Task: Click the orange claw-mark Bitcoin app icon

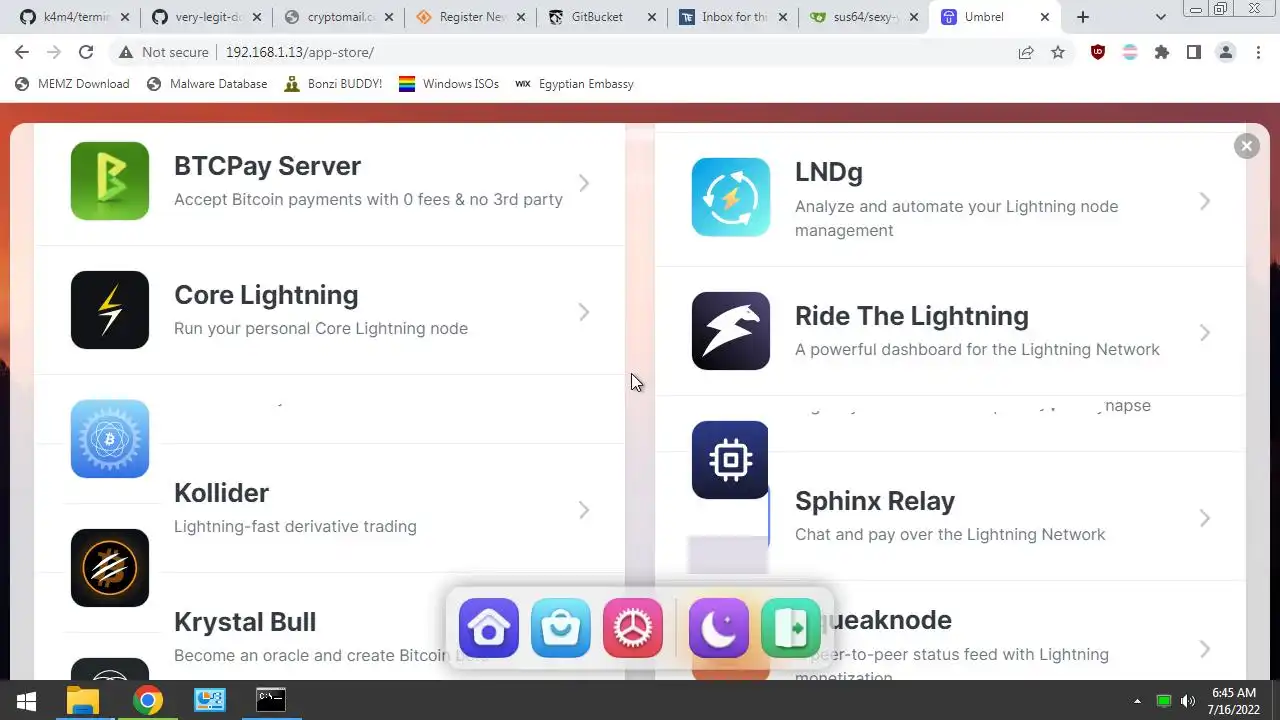Action: (x=110, y=568)
